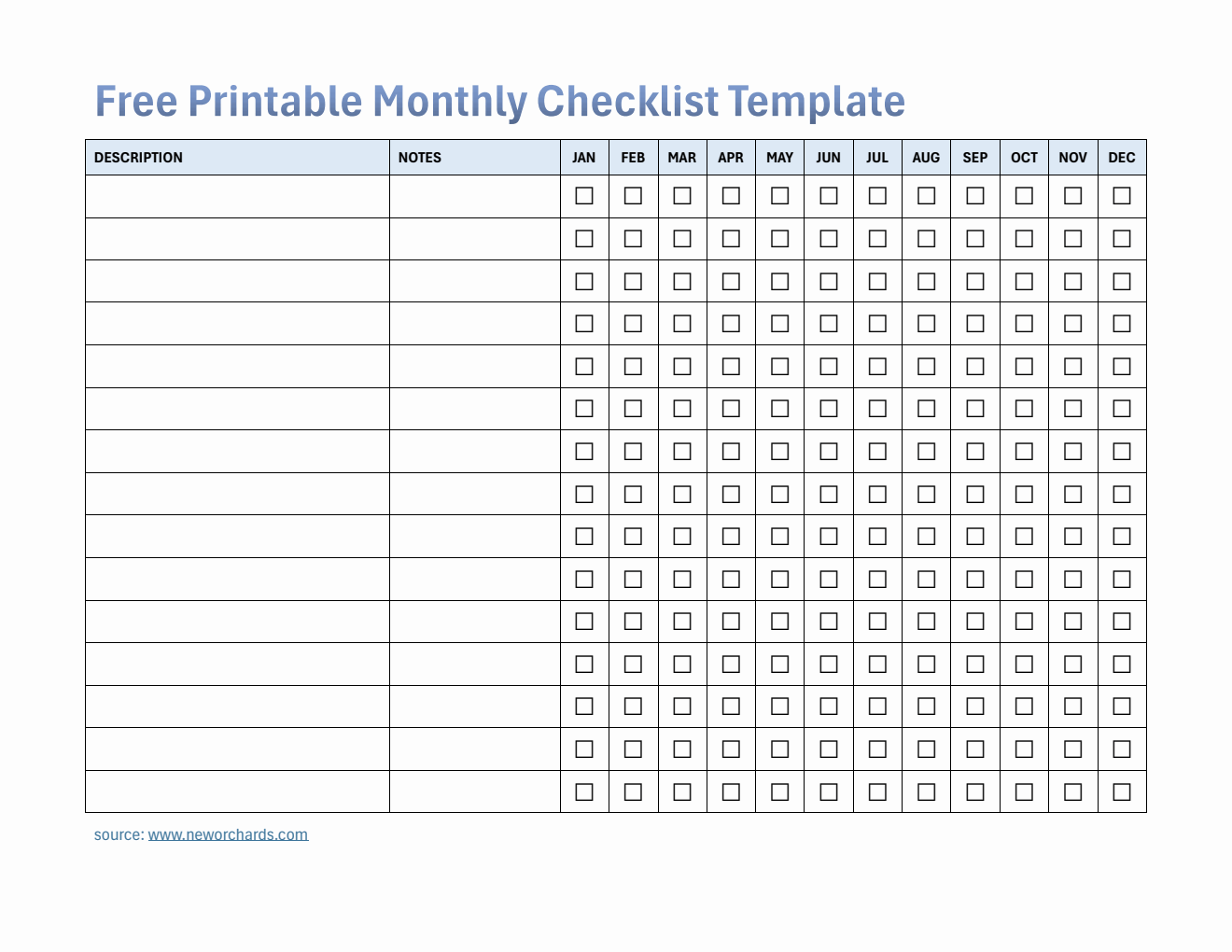Viewport: 1232px width, 952px height.
Task: Tick the FEB checkbox in the last row
Action: click(633, 791)
